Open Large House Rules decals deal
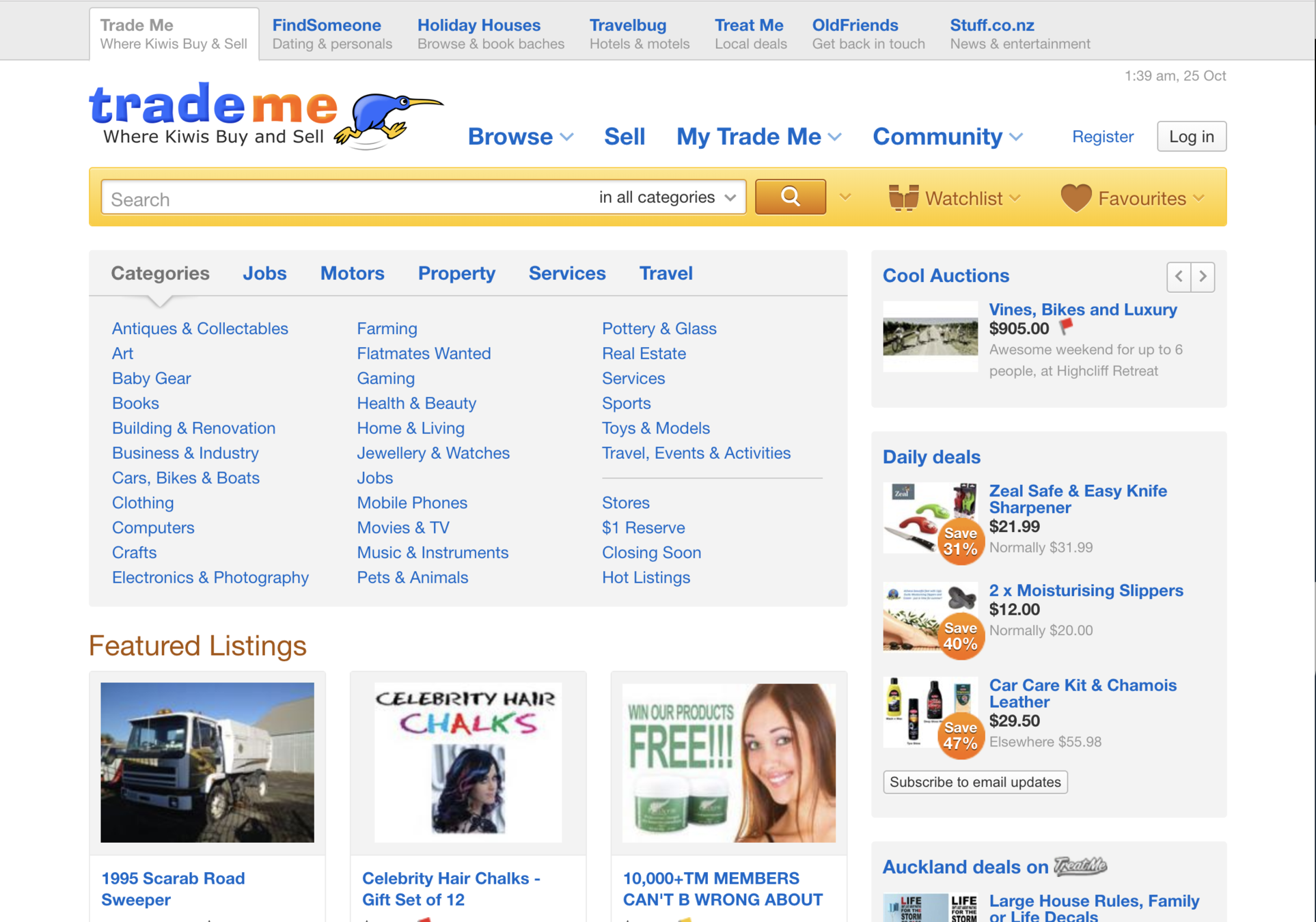The height and width of the screenshot is (922, 1316). pos(1094,909)
